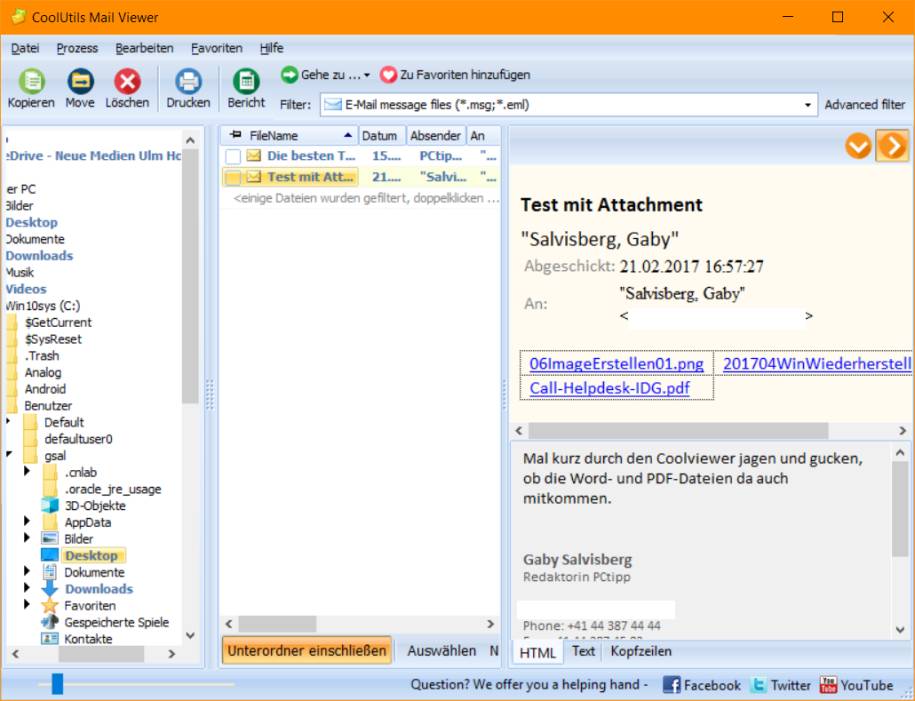Viewport: 915px width, 701px height.
Task: Click the Kopieren toolbar icon
Action: tap(32, 81)
